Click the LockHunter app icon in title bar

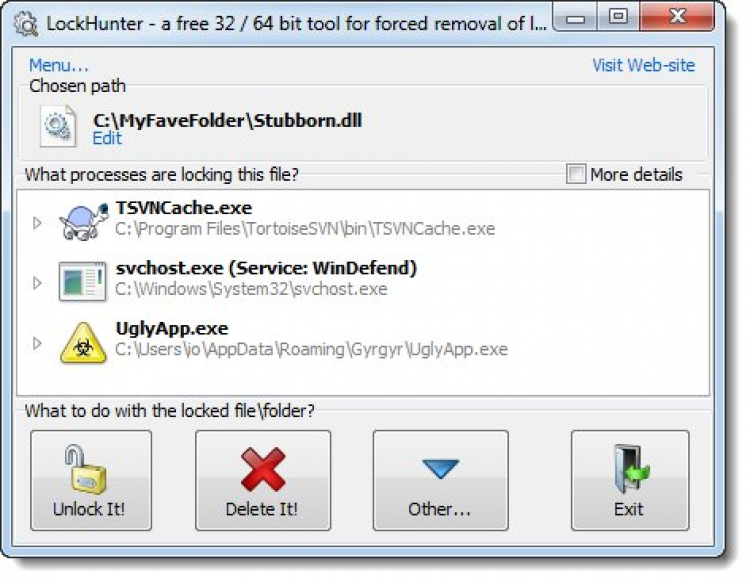(26, 23)
